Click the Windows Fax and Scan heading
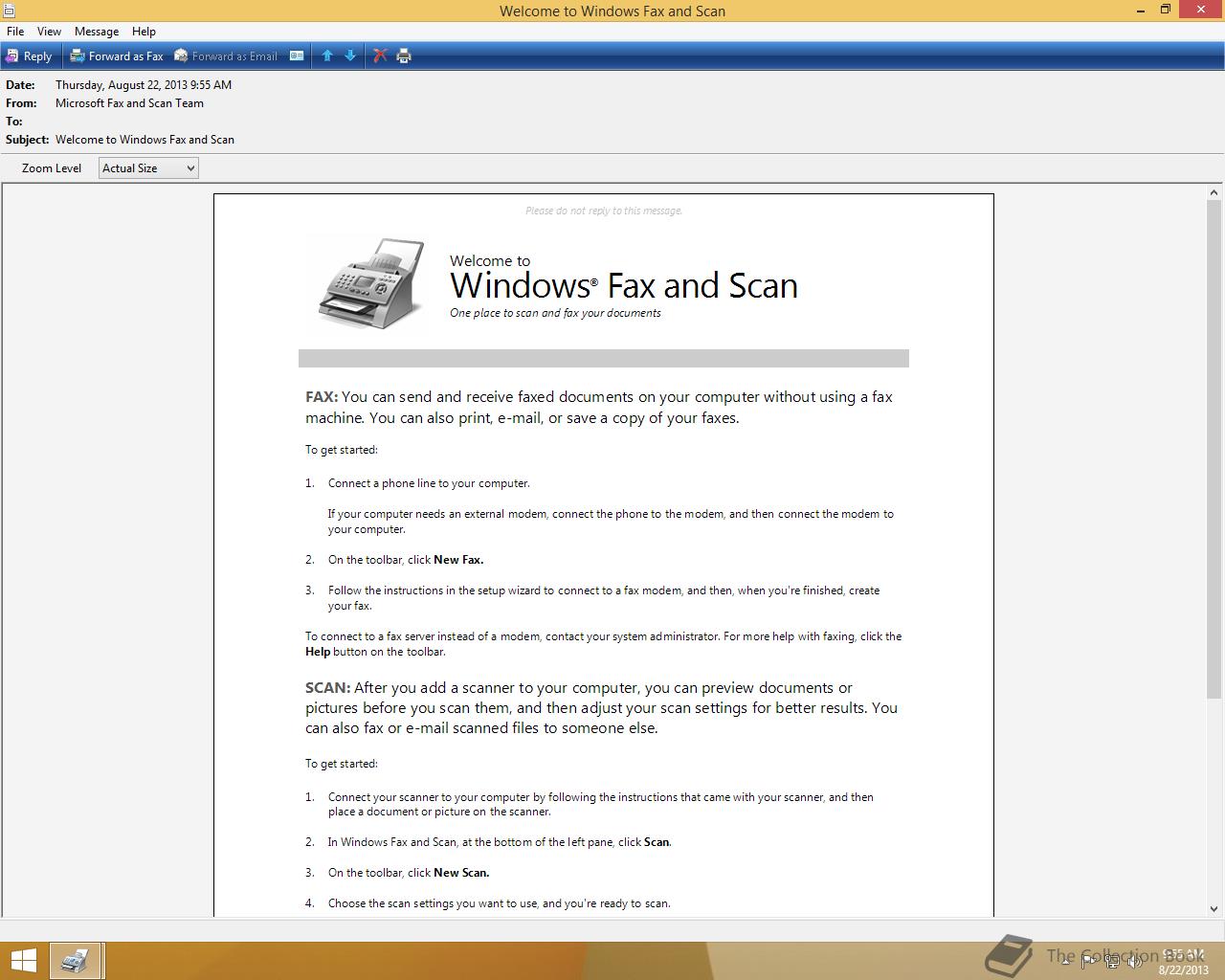 pyautogui.click(x=624, y=285)
